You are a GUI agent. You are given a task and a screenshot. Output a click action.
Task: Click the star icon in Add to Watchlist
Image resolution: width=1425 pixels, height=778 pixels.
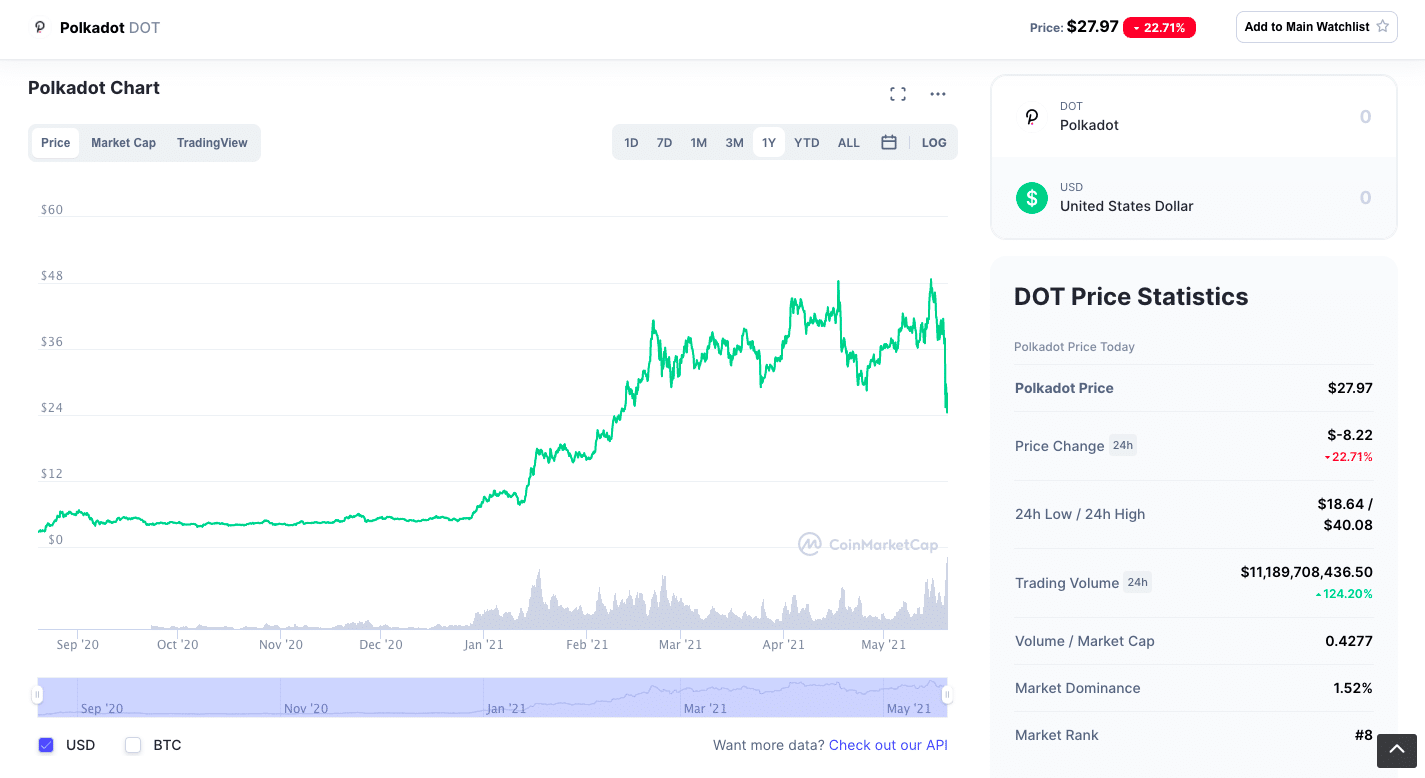pyautogui.click(x=1383, y=27)
